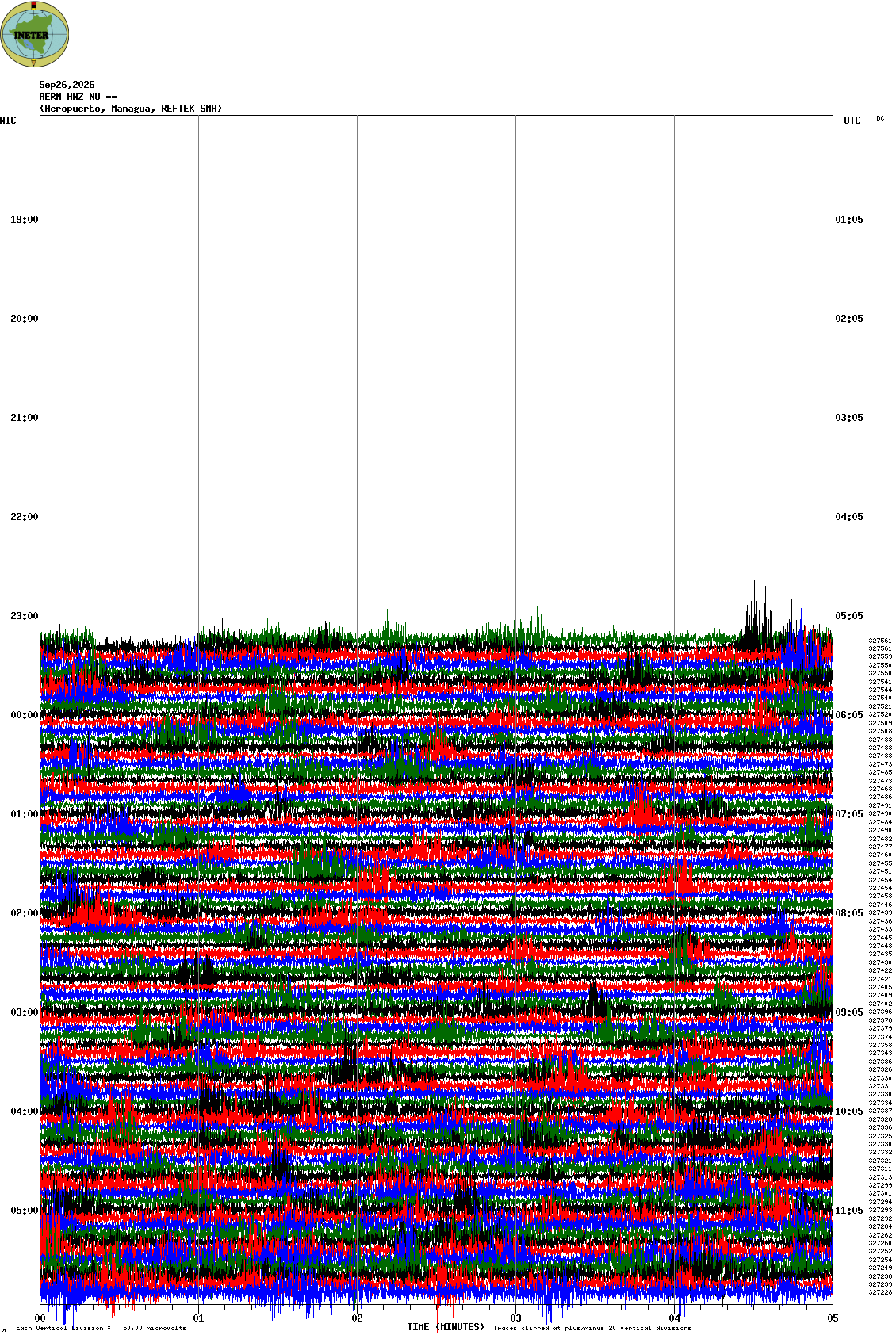The image size is (896, 1339).
Task: Click the TIME (MINUTES) axis title
Action: [446, 1327]
